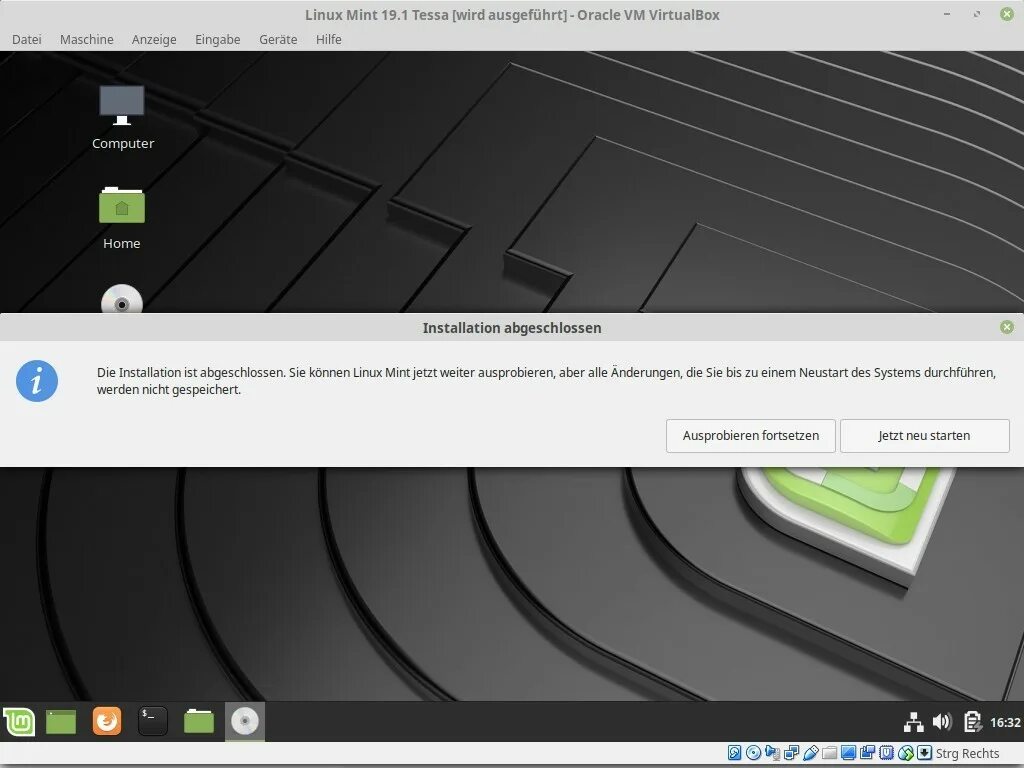Screen dimensions: 1024x768
Task: Launch Firefox from the panel
Action: point(106,722)
